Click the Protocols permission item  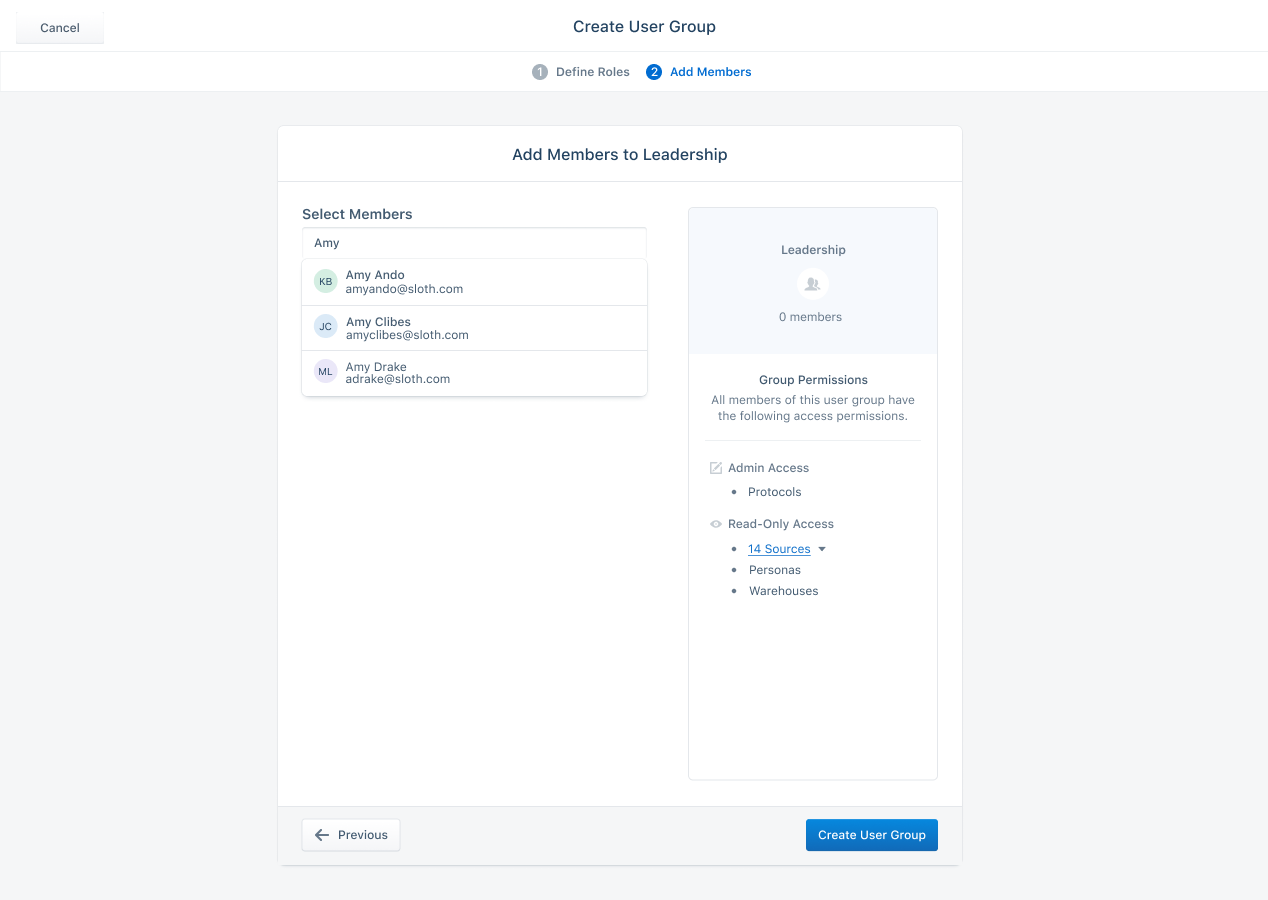pyautogui.click(x=775, y=492)
